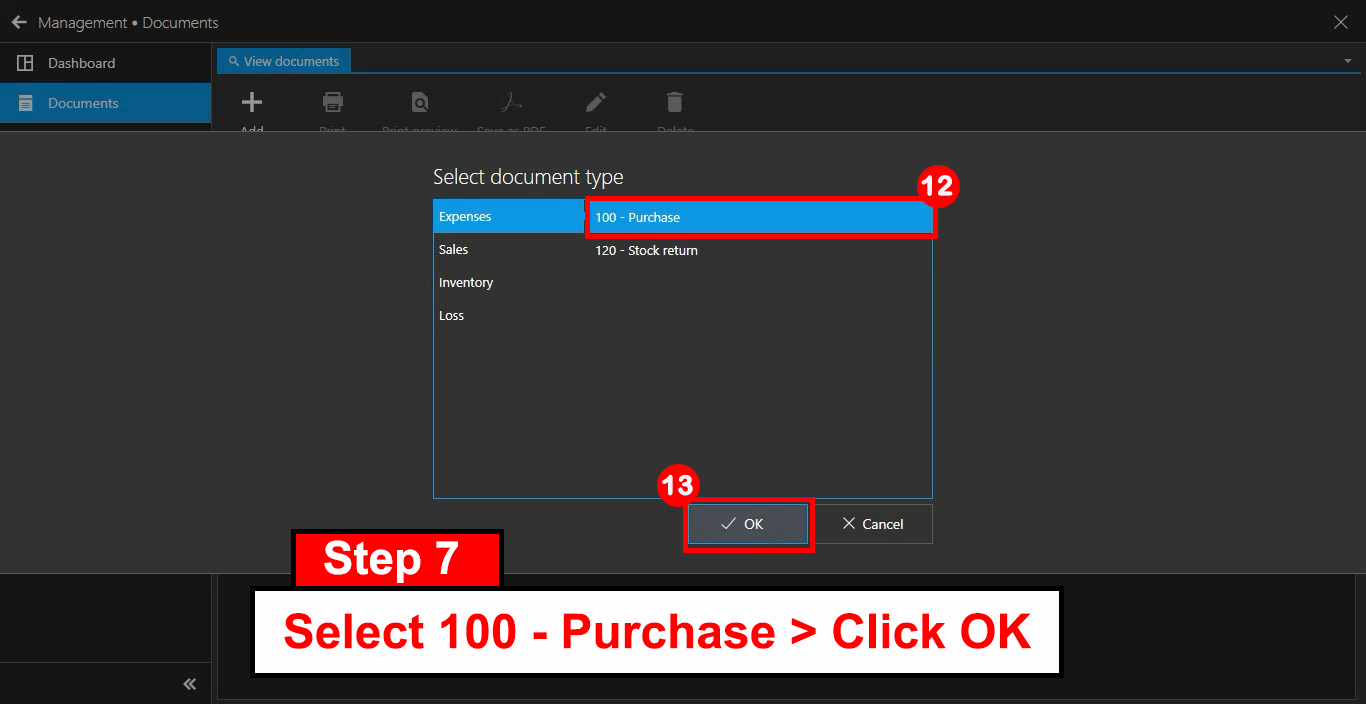Choose the Inventory category
The width and height of the screenshot is (1366, 704).
466,283
